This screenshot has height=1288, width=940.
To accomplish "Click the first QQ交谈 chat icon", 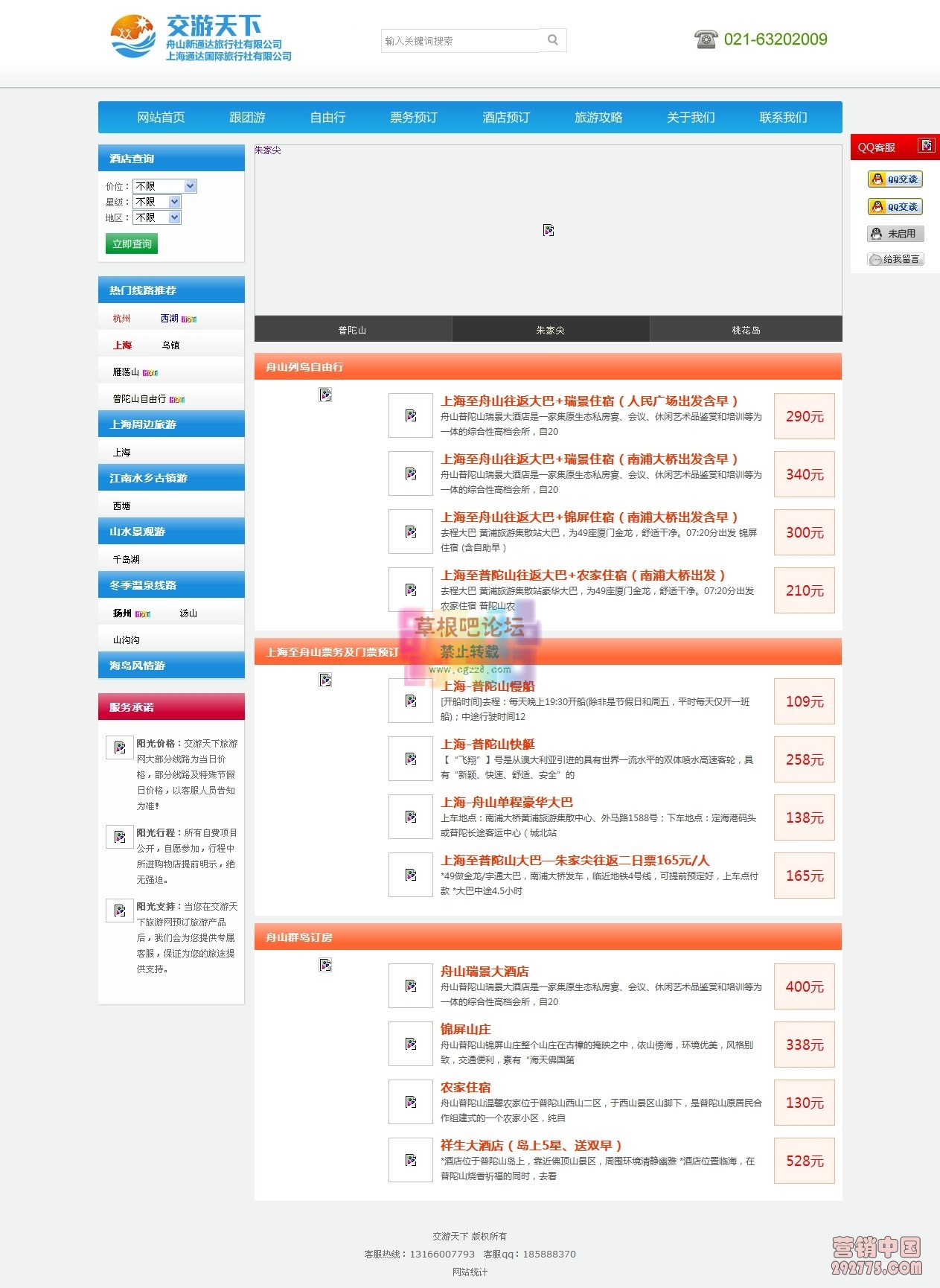I will click(x=895, y=179).
